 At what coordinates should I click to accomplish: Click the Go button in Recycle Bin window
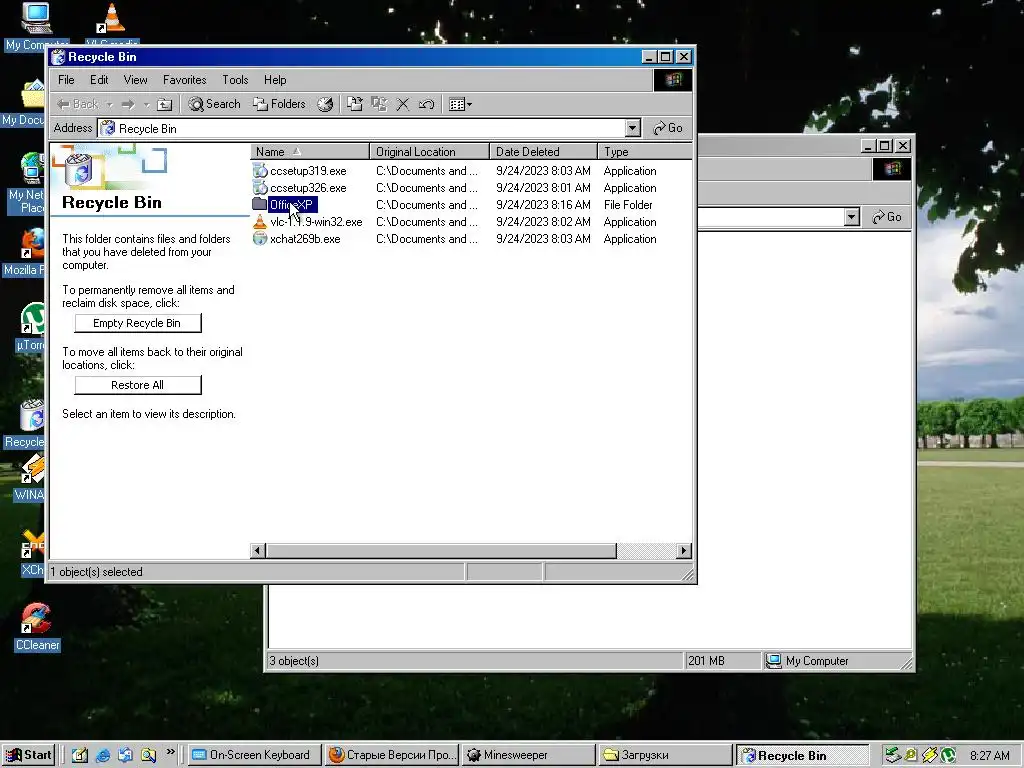[x=667, y=128]
